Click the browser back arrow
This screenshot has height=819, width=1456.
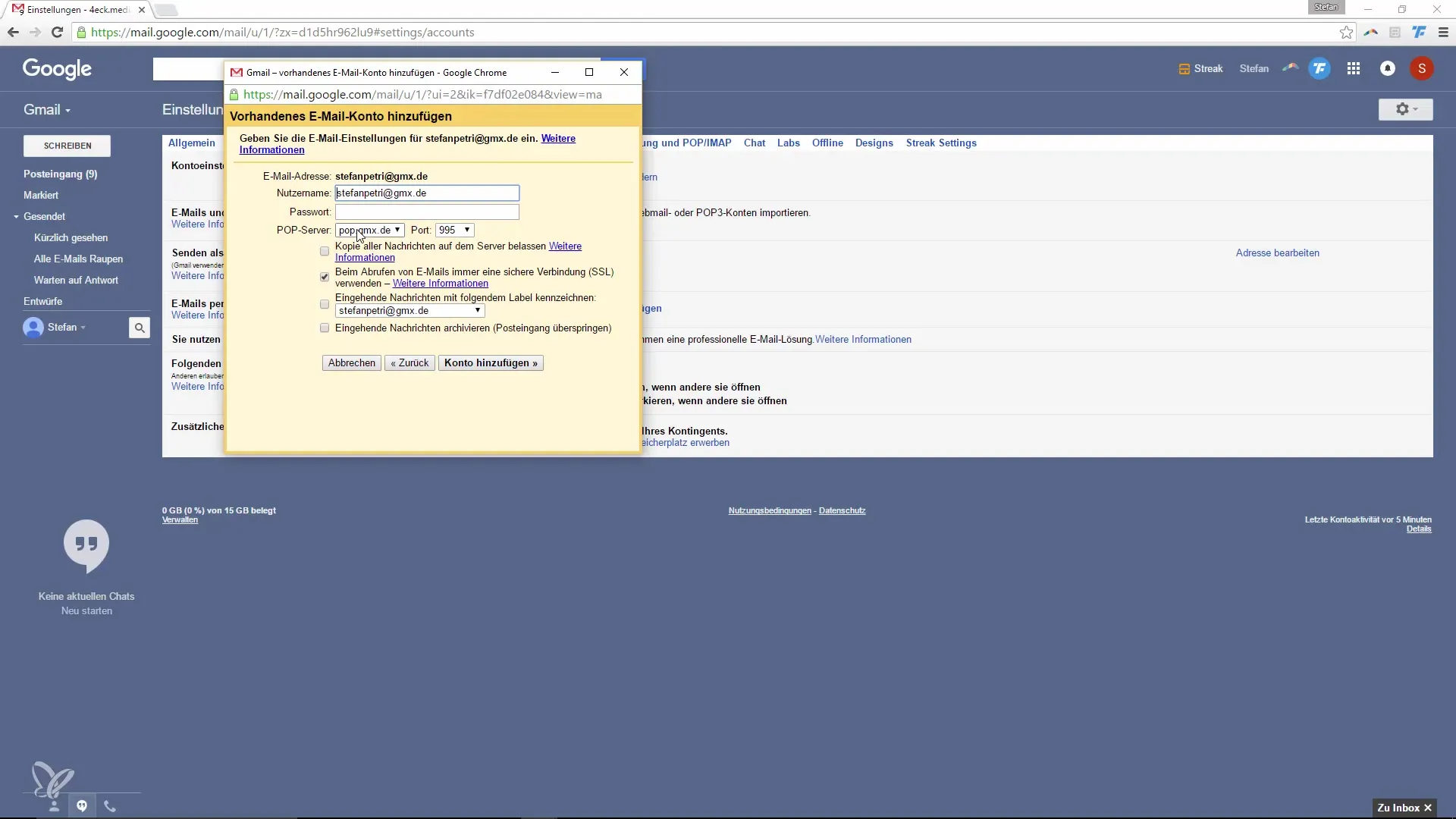point(13,32)
